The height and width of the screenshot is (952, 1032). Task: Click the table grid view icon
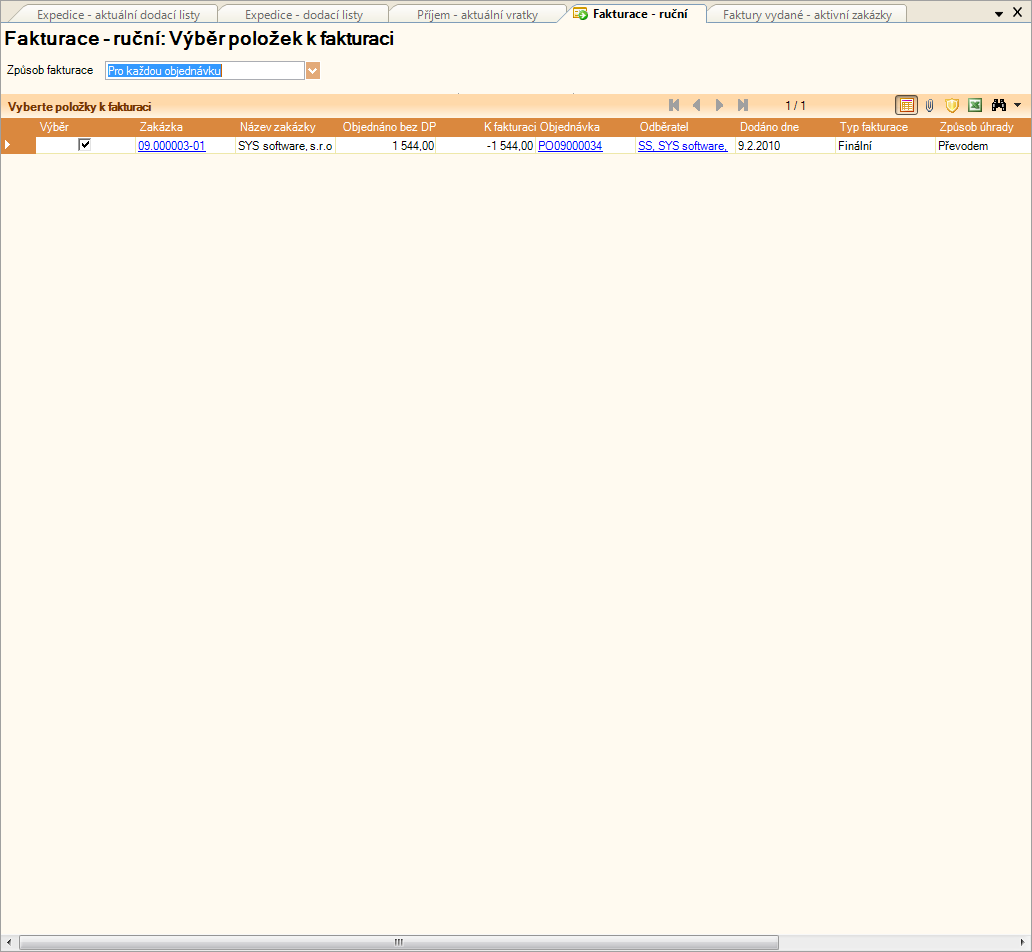[x=906, y=105]
